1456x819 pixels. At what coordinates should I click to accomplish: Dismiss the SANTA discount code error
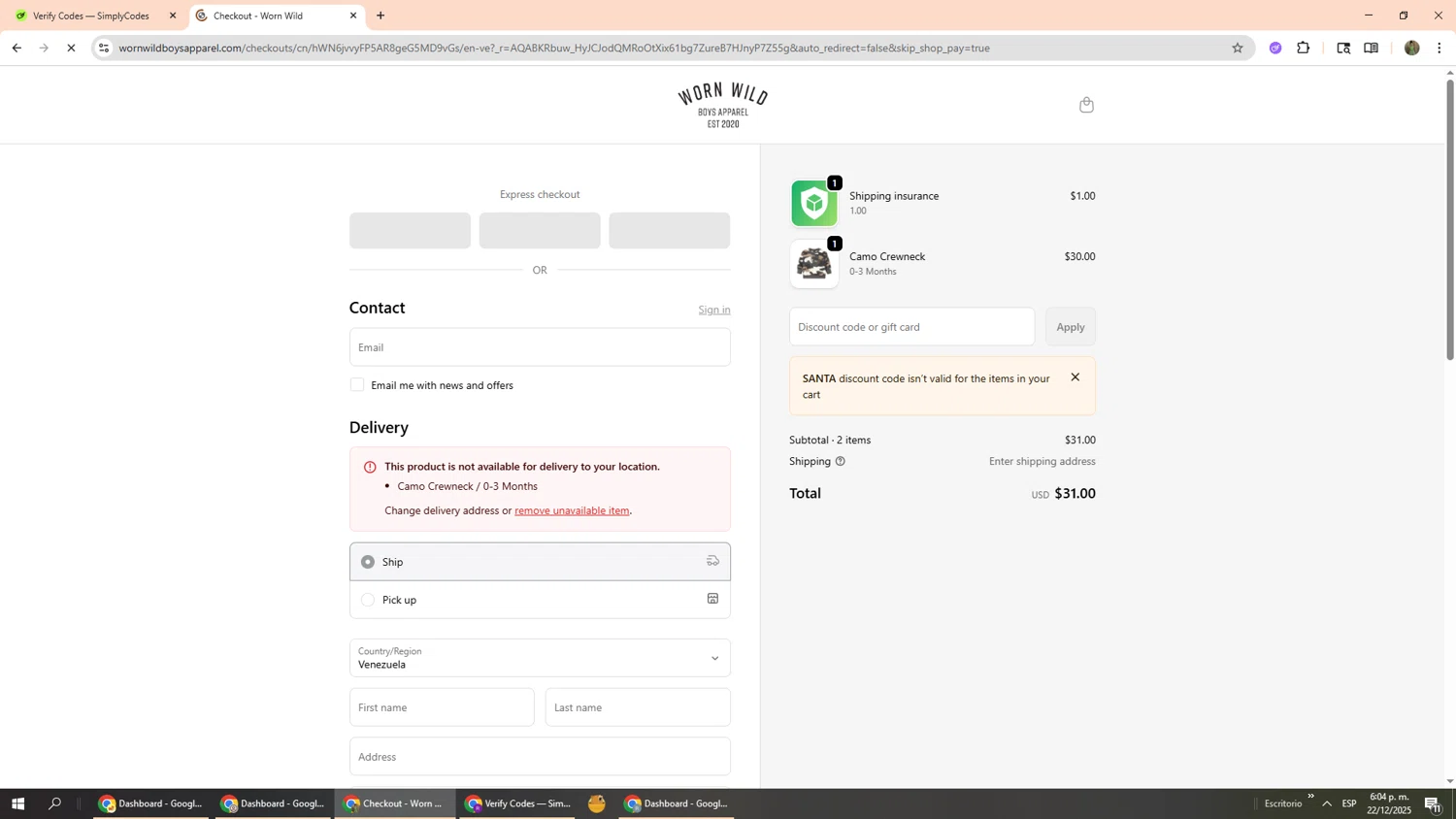tap(1075, 377)
